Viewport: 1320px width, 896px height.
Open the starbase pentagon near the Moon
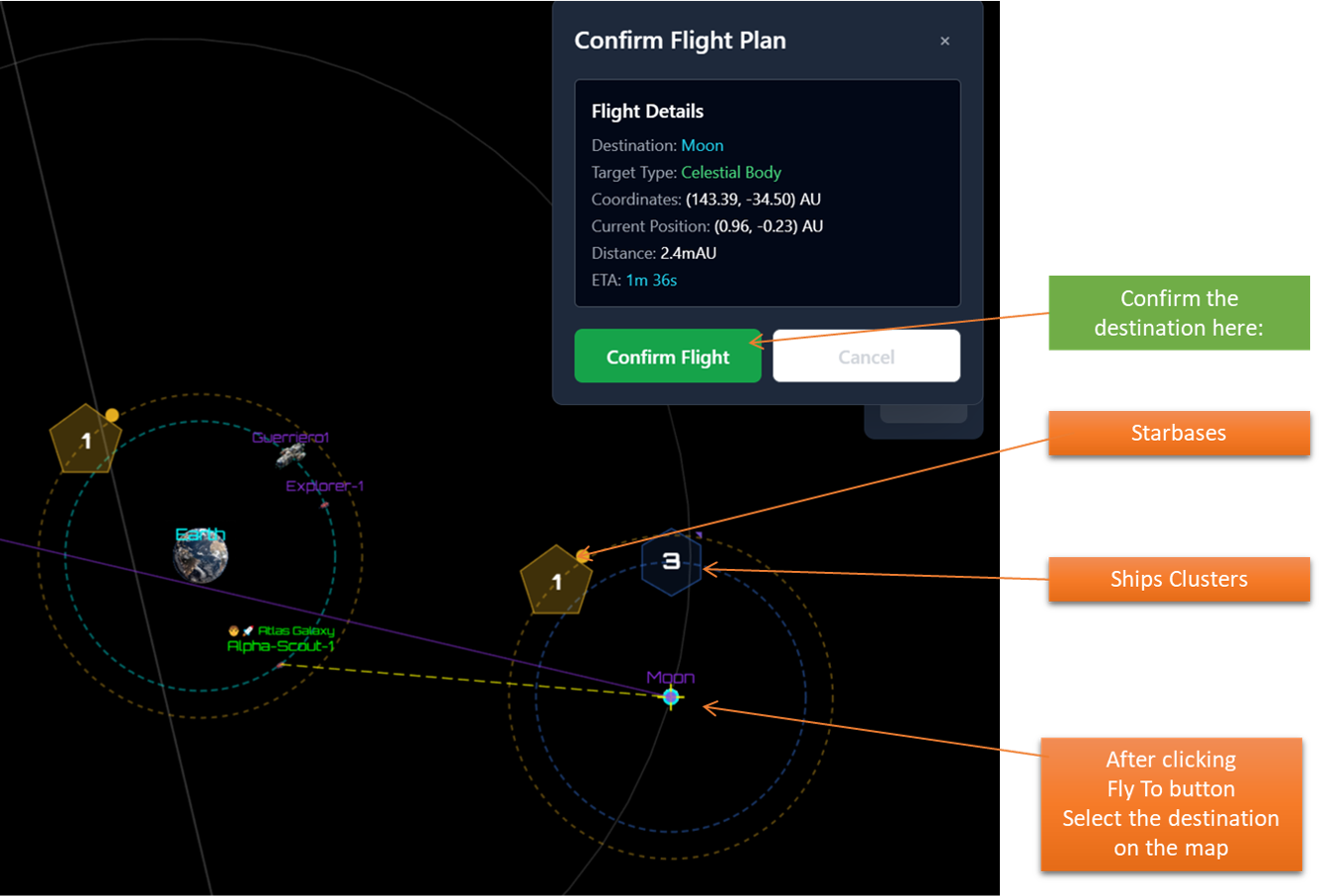[556, 581]
